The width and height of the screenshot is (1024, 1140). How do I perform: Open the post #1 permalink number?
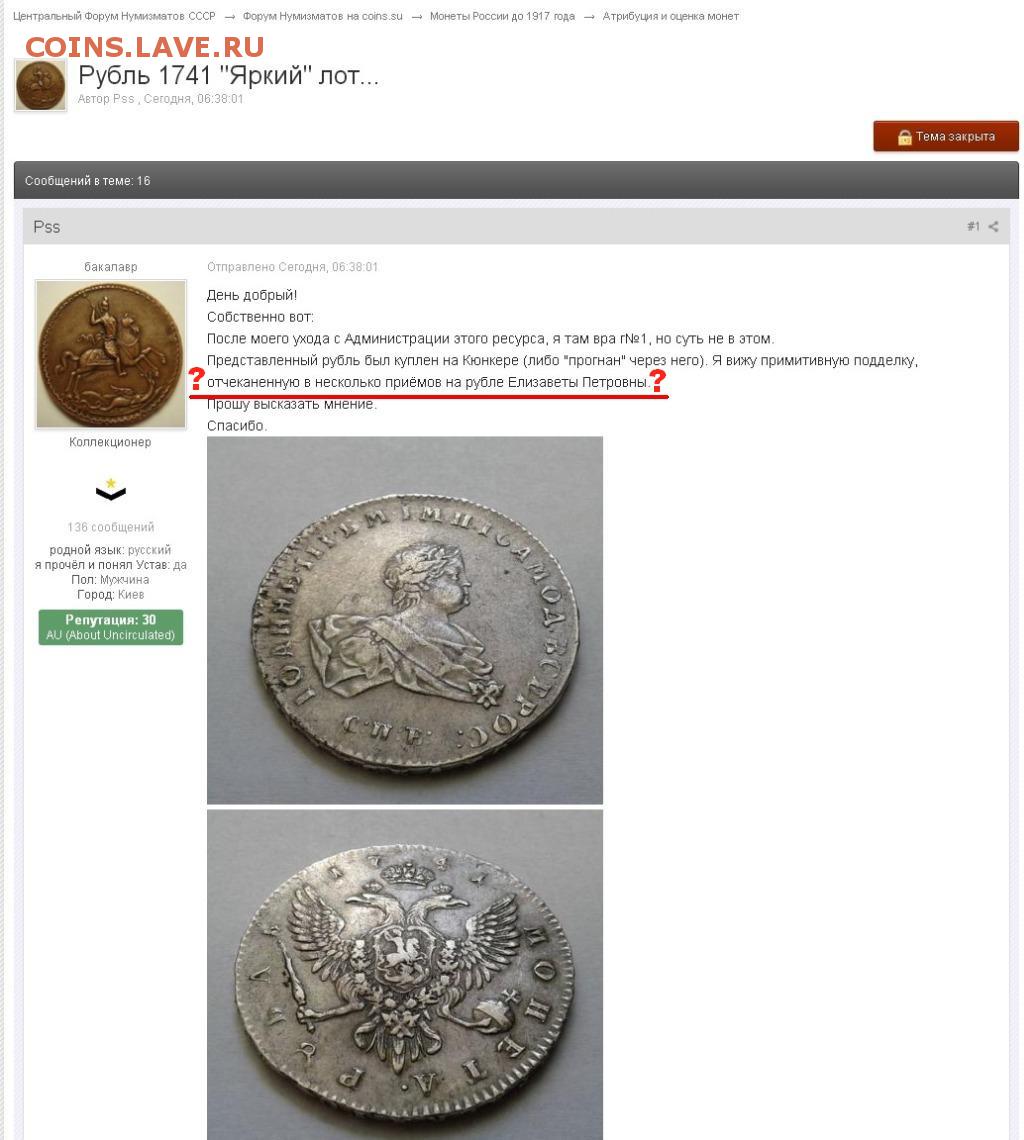(x=973, y=227)
